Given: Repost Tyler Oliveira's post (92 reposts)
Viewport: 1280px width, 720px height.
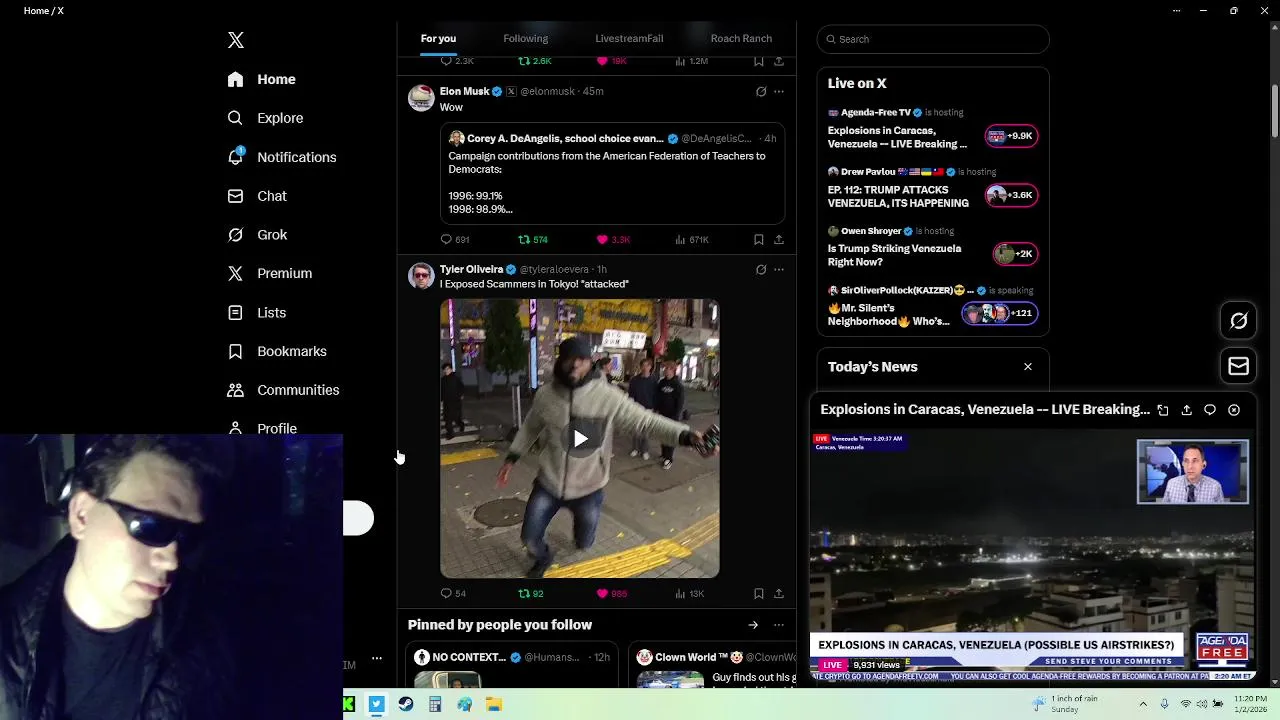Looking at the screenshot, I should pos(531,593).
